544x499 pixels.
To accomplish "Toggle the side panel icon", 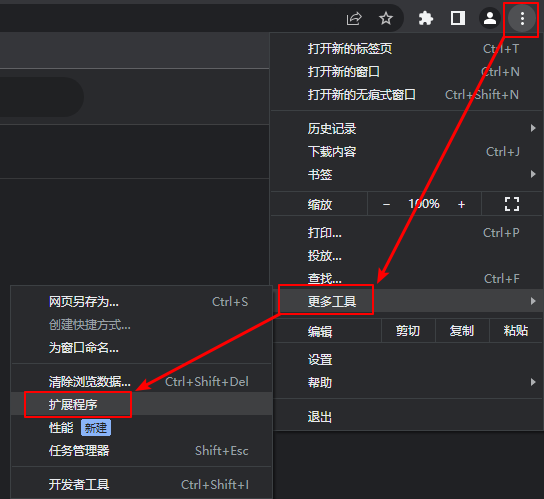I will point(458,18).
